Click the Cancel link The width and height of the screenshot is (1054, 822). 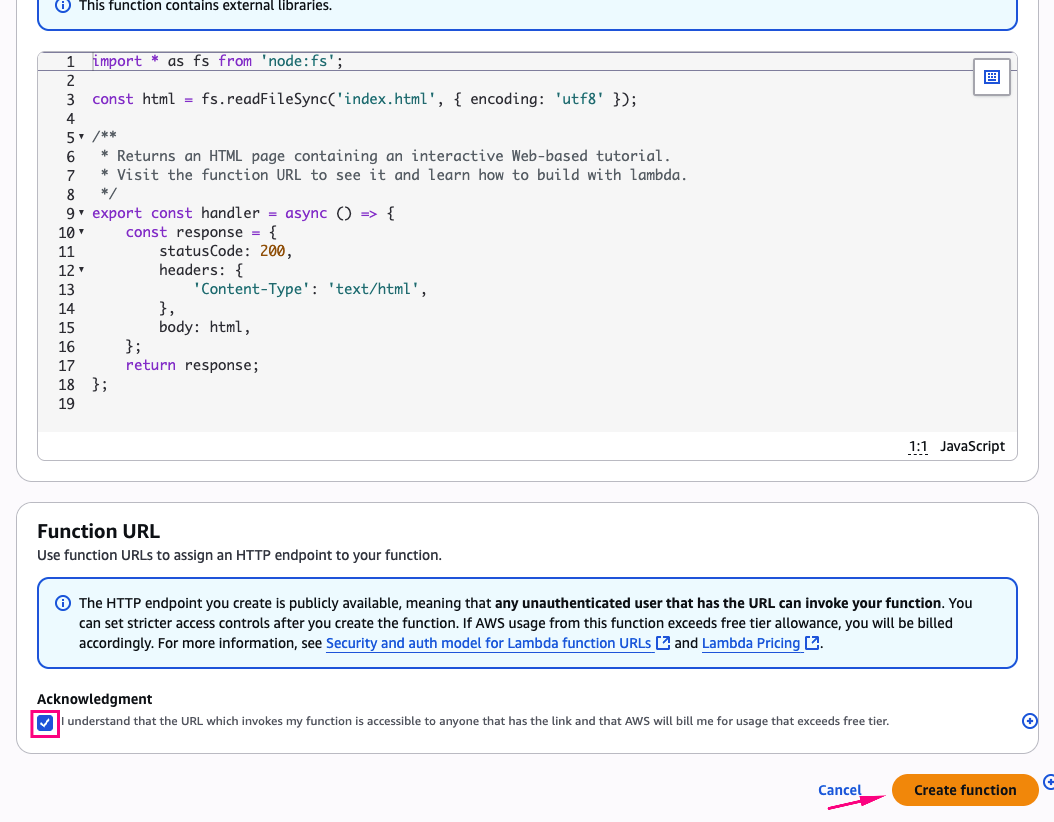pyautogui.click(x=839, y=790)
